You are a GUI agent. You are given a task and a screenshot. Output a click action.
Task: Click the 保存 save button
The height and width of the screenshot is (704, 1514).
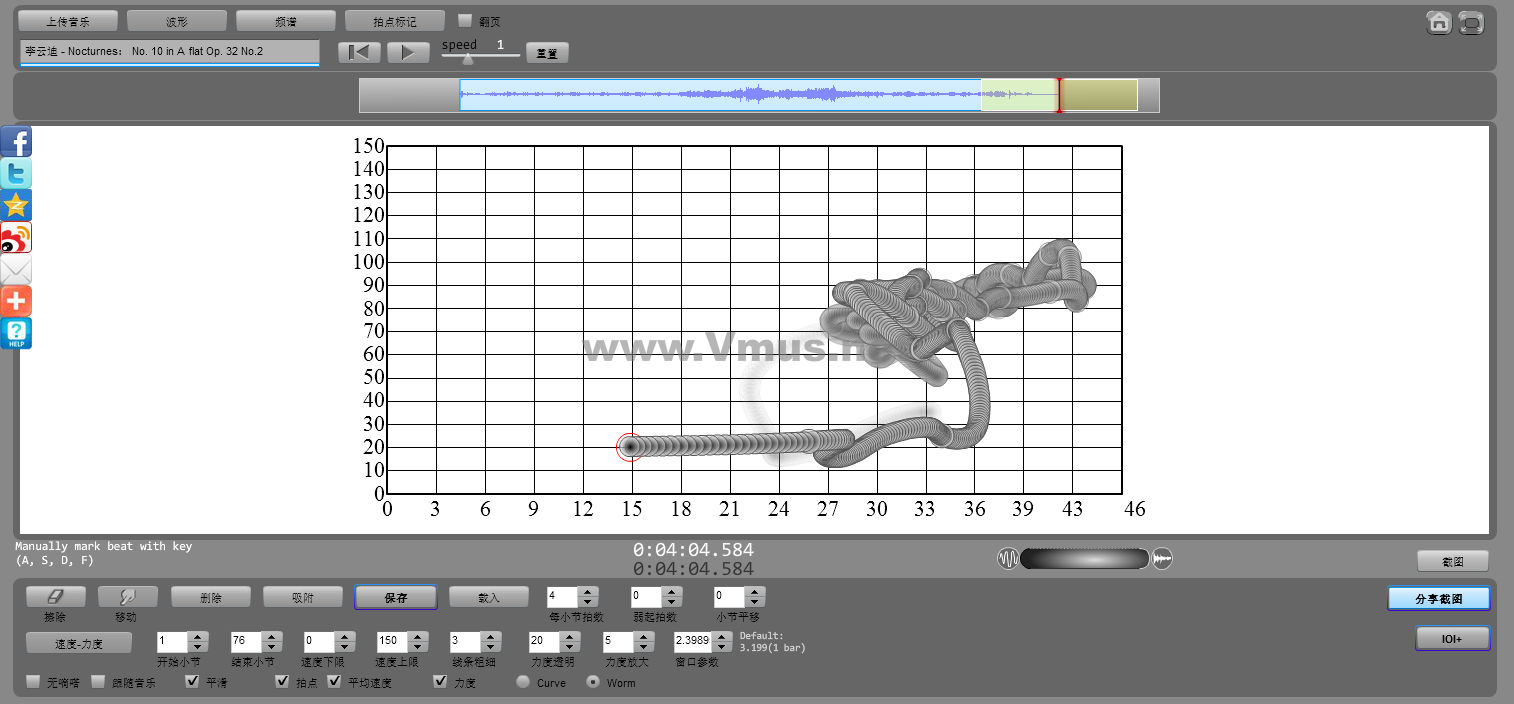click(395, 597)
